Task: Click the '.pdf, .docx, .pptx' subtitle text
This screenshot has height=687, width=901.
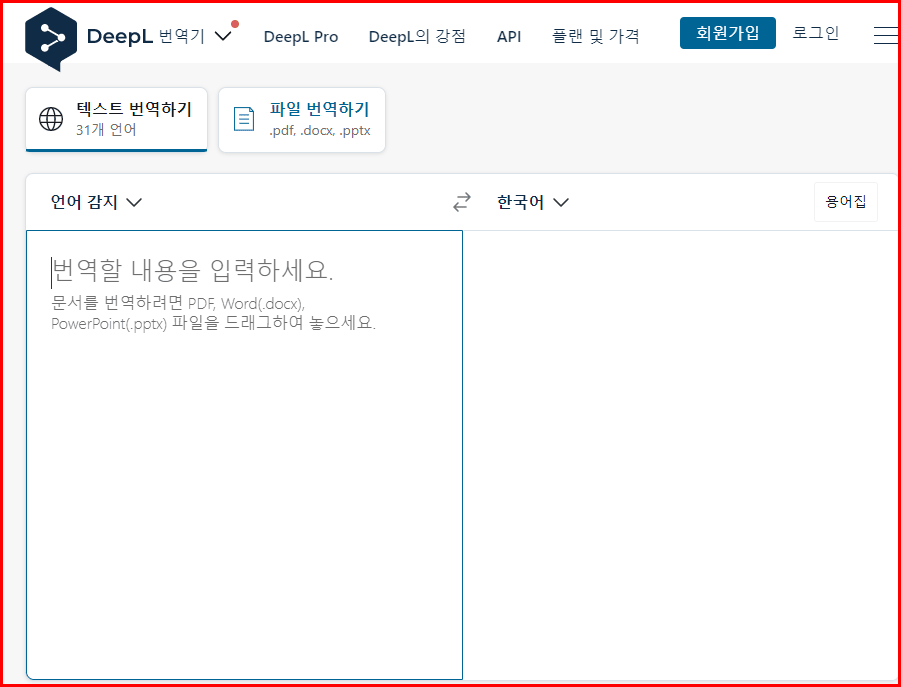Action: (x=319, y=131)
